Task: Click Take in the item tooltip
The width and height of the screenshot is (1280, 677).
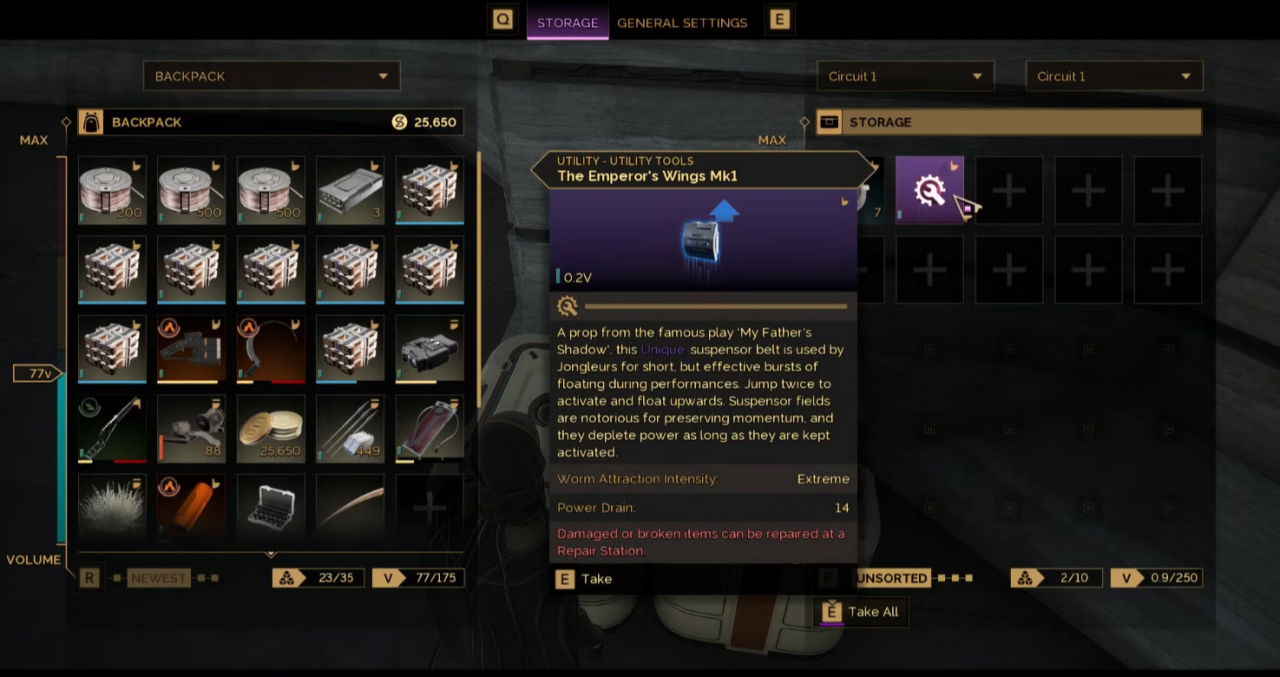Action: point(584,579)
